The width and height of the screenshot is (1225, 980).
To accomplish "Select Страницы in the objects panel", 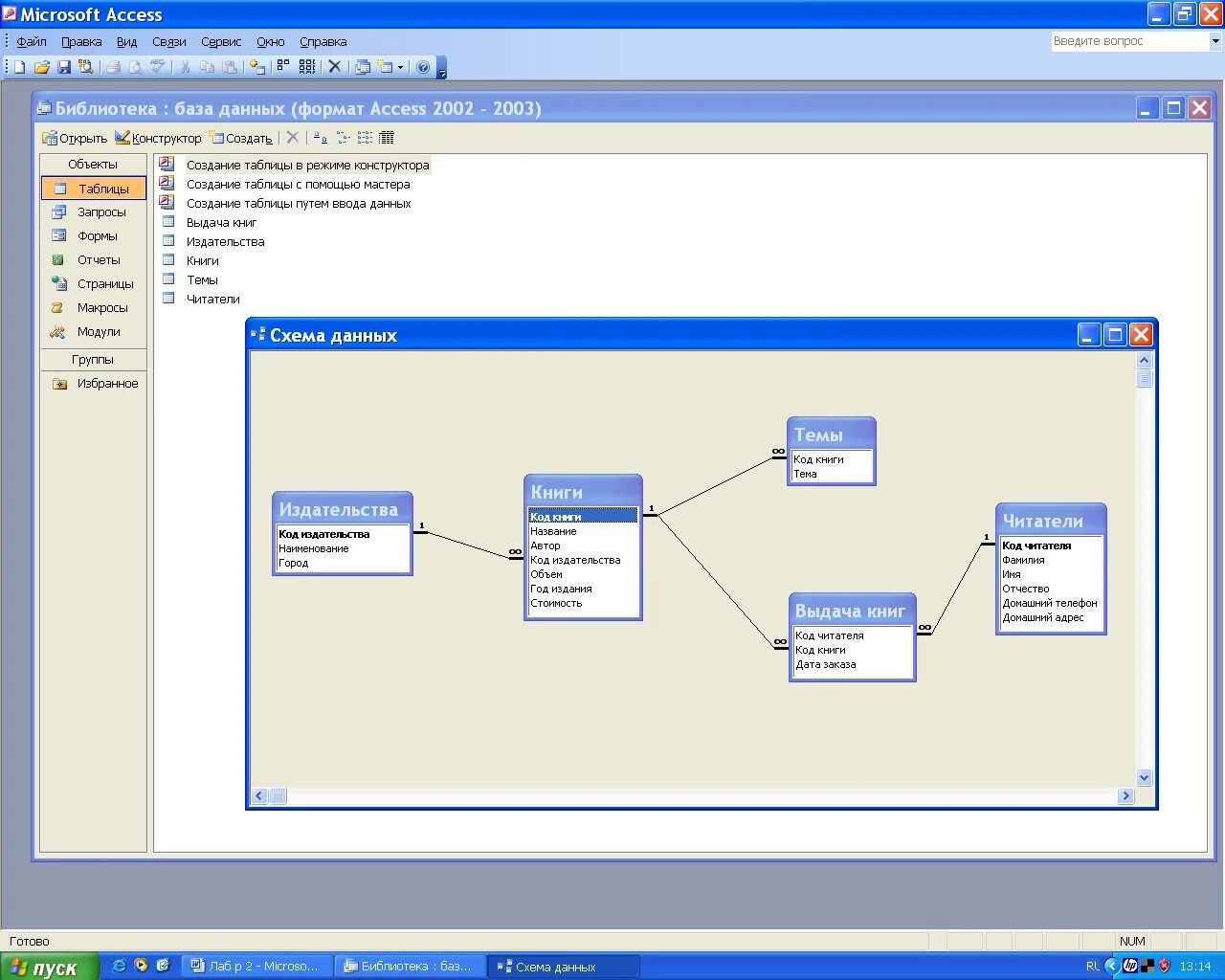I will click(94, 284).
